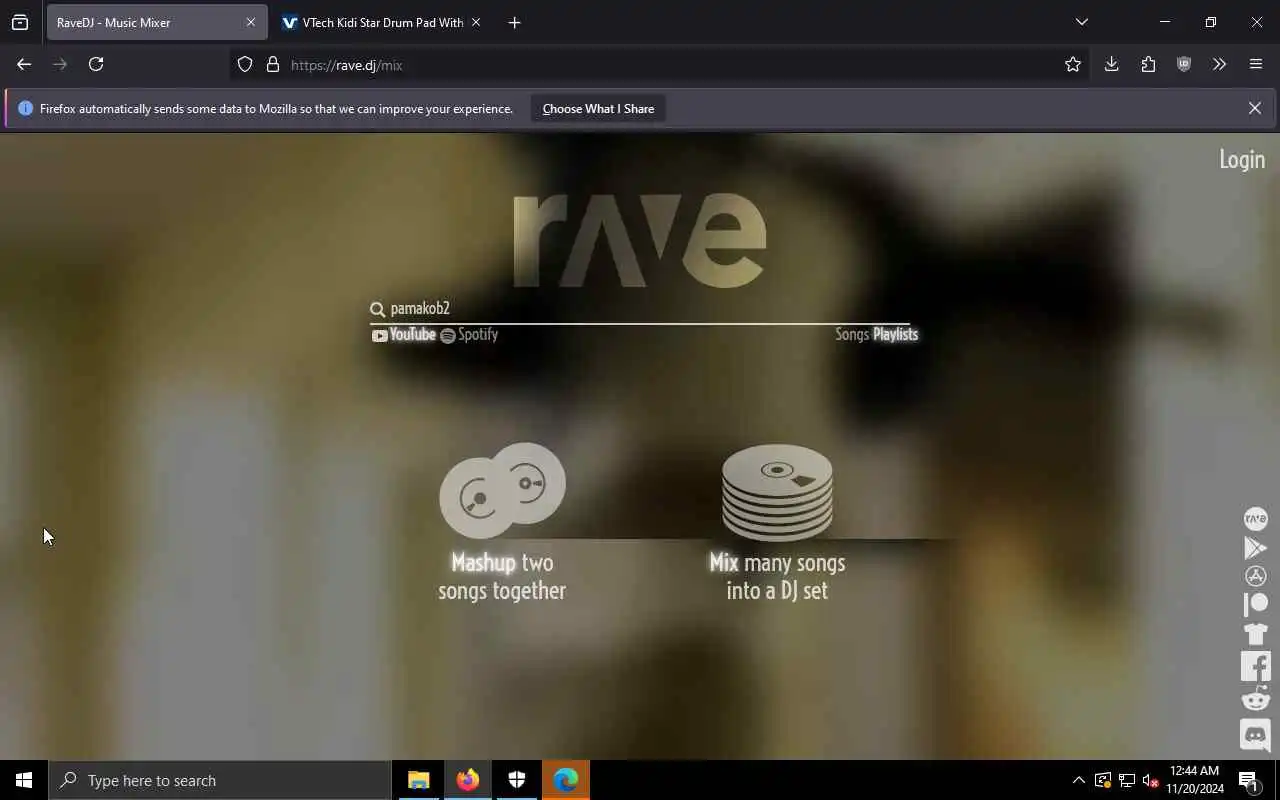This screenshot has width=1280, height=800.
Task: Go back to previous page
Action: pyautogui.click(x=24, y=64)
